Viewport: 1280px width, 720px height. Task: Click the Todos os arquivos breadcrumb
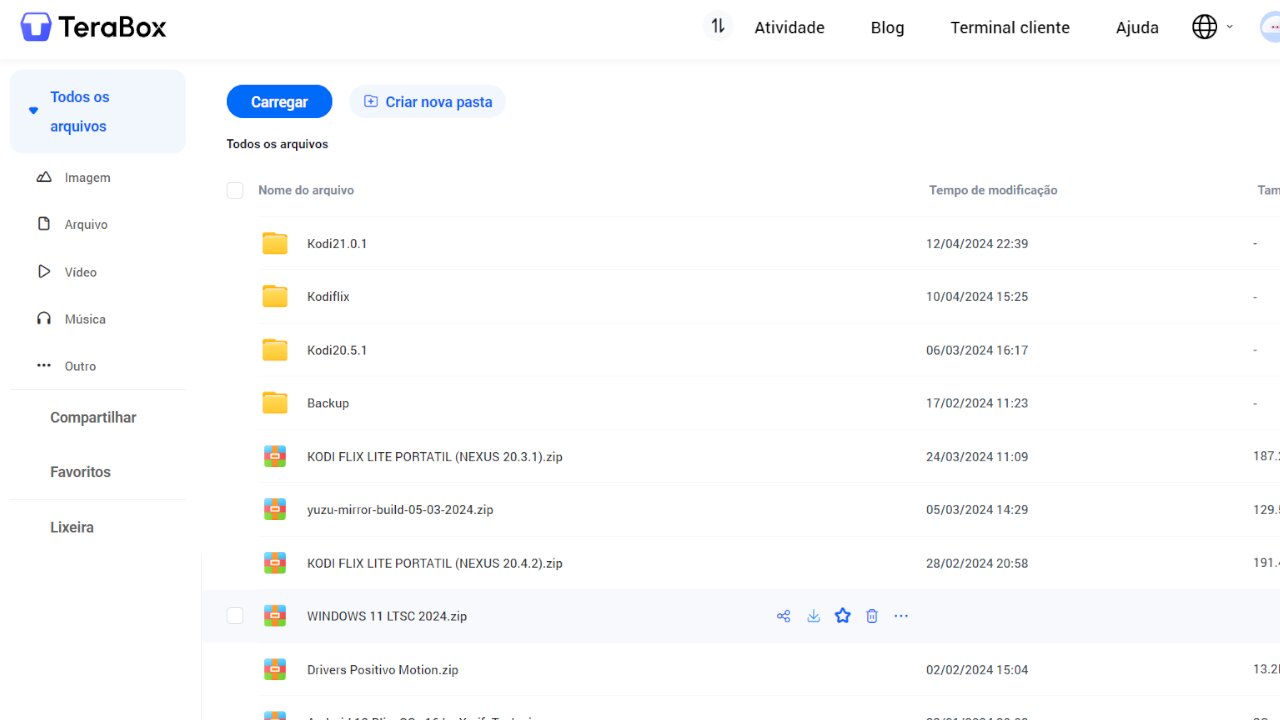point(277,144)
